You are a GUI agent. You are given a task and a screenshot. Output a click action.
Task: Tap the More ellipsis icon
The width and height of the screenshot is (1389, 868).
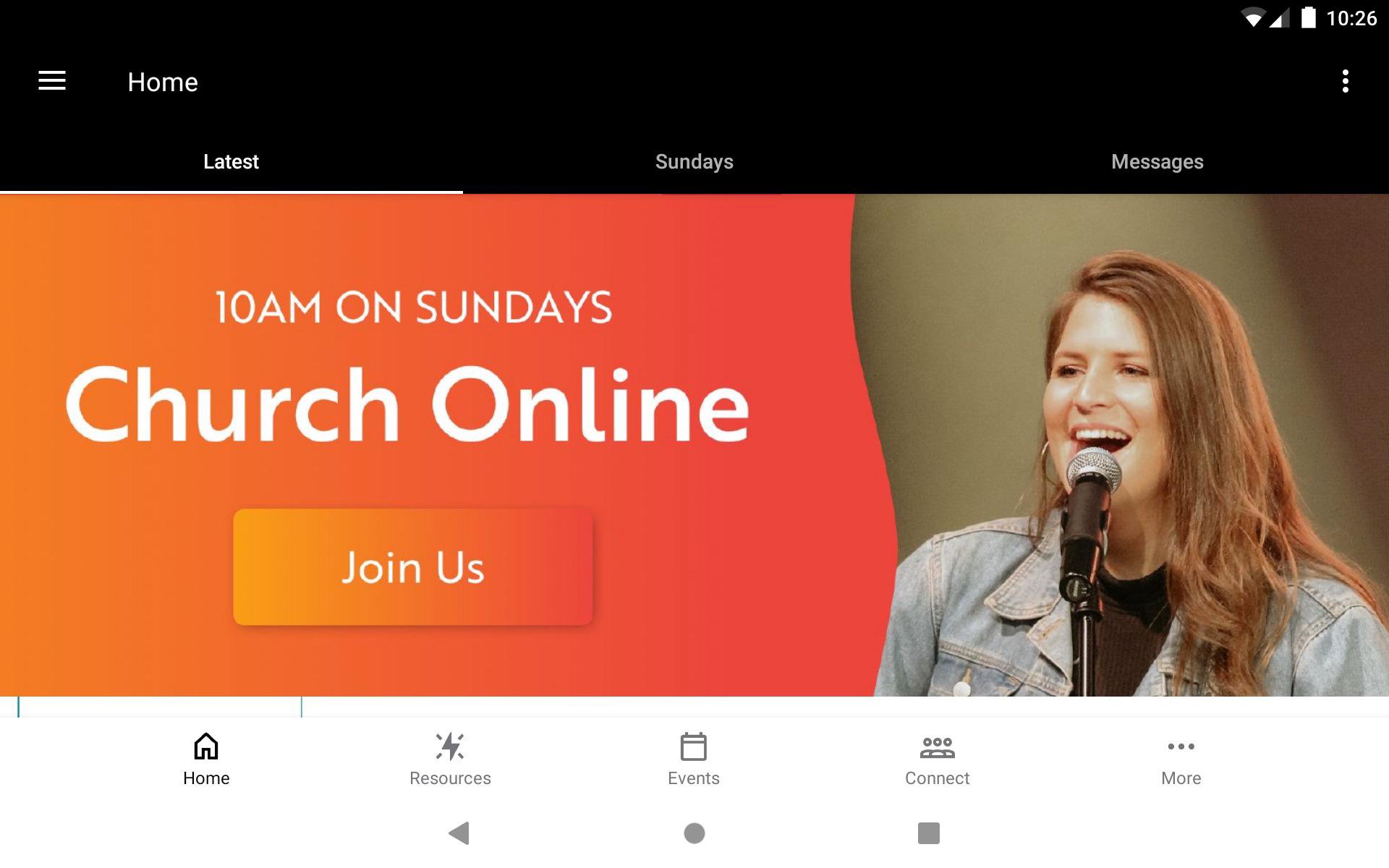(x=1181, y=746)
